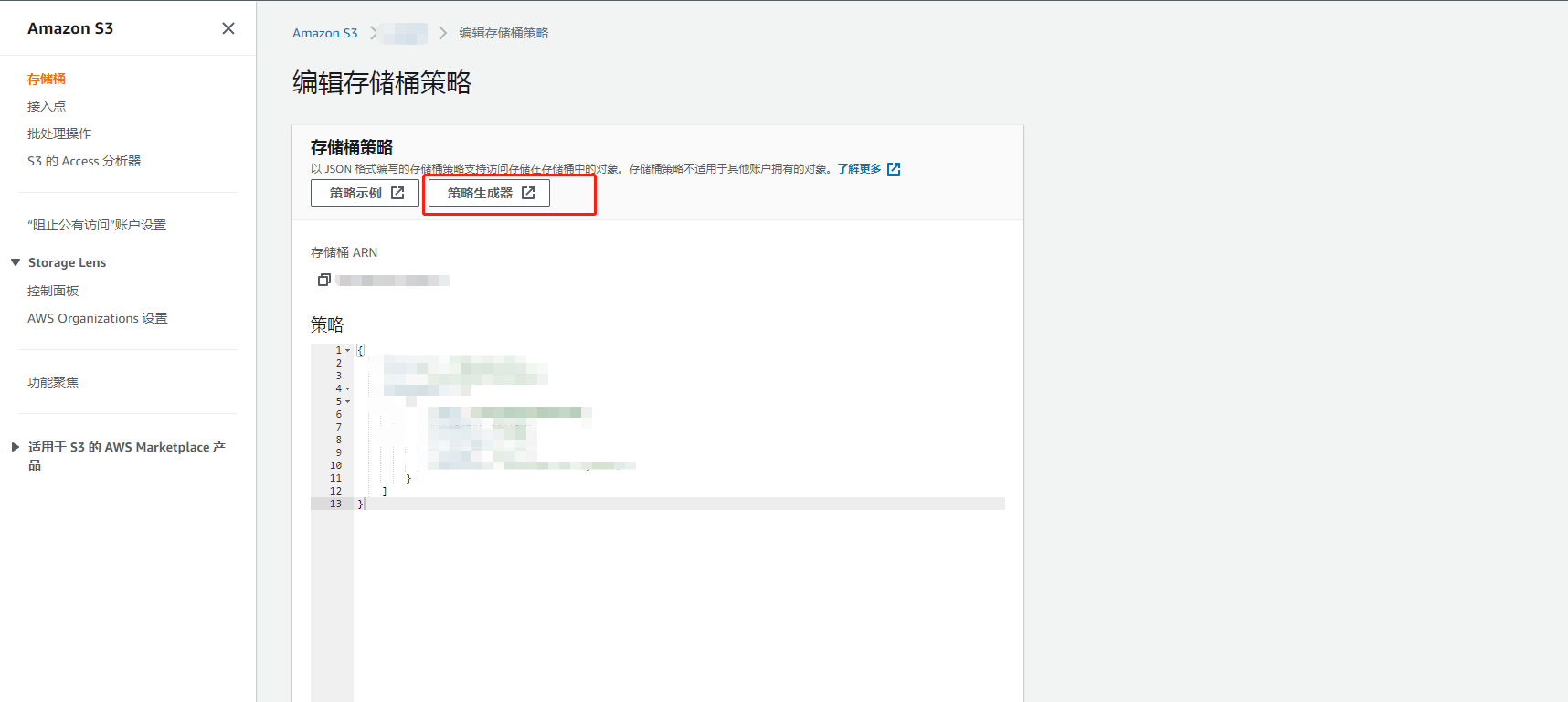Follow the 了解更多 link
The width and height of the screenshot is (1568, 702).
(x=859, y=169)
